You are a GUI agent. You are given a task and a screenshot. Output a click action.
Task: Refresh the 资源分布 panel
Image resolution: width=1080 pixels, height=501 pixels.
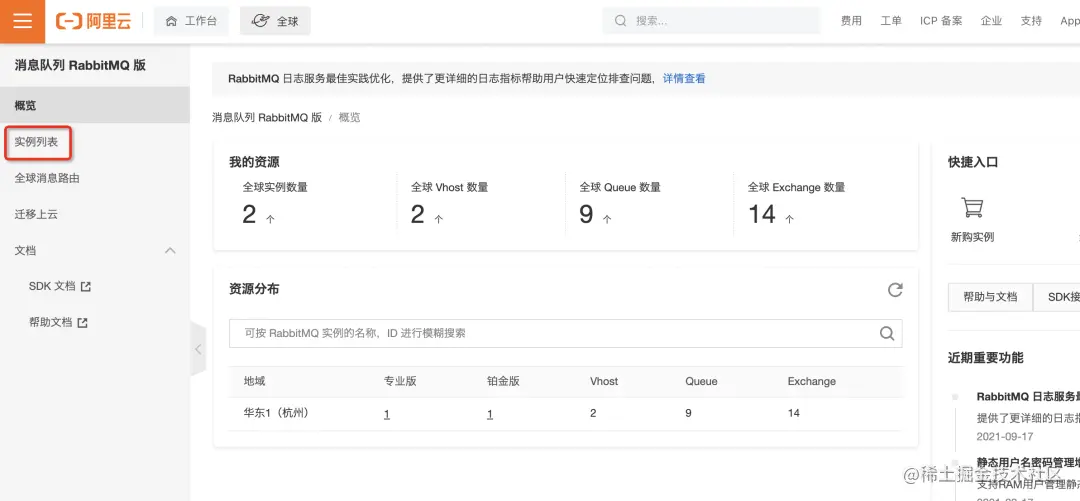click(895, 289)
